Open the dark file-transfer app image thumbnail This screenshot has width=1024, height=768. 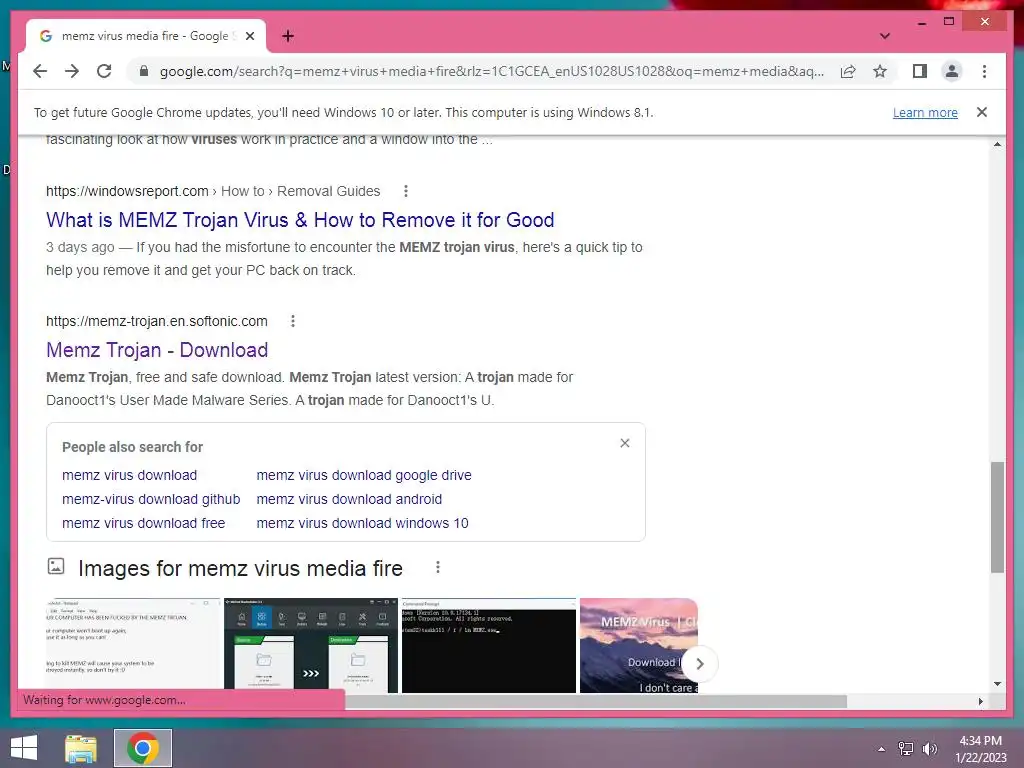coord(311,645)
